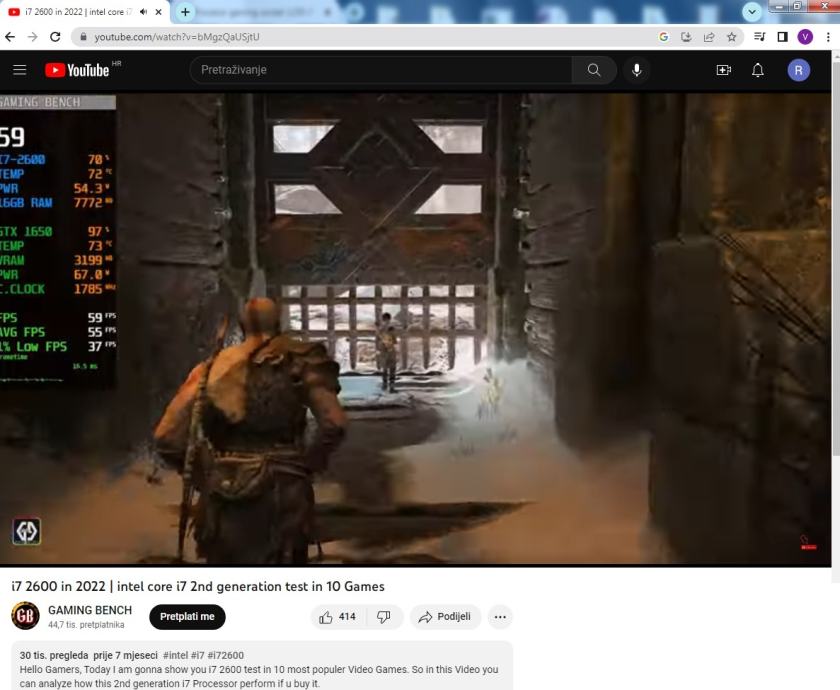Mute the tab audio speaker icon
Viewport: 840px width, 690px height.
pos(144,12)
